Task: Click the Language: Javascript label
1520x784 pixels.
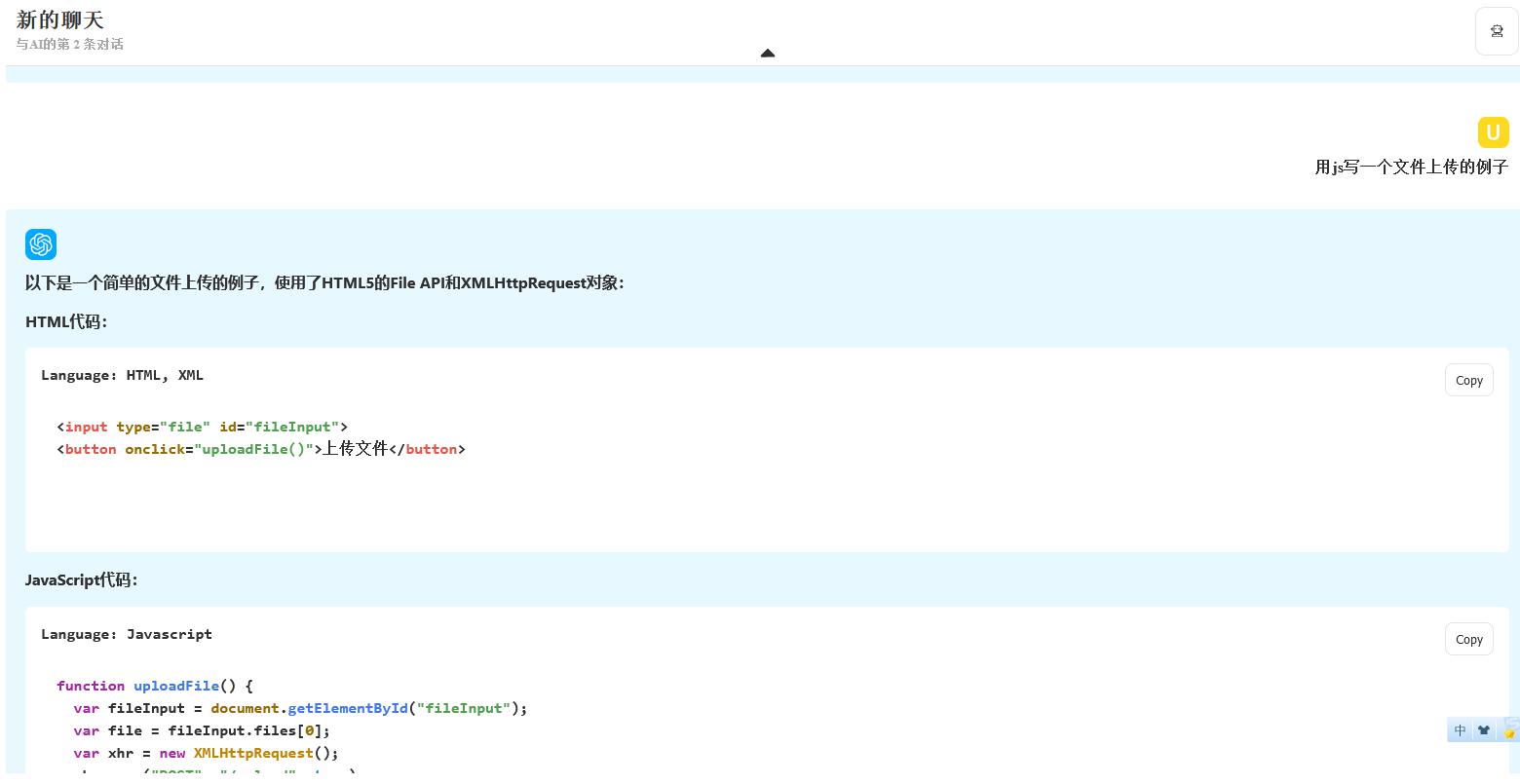Action: (x=127, y=634)
